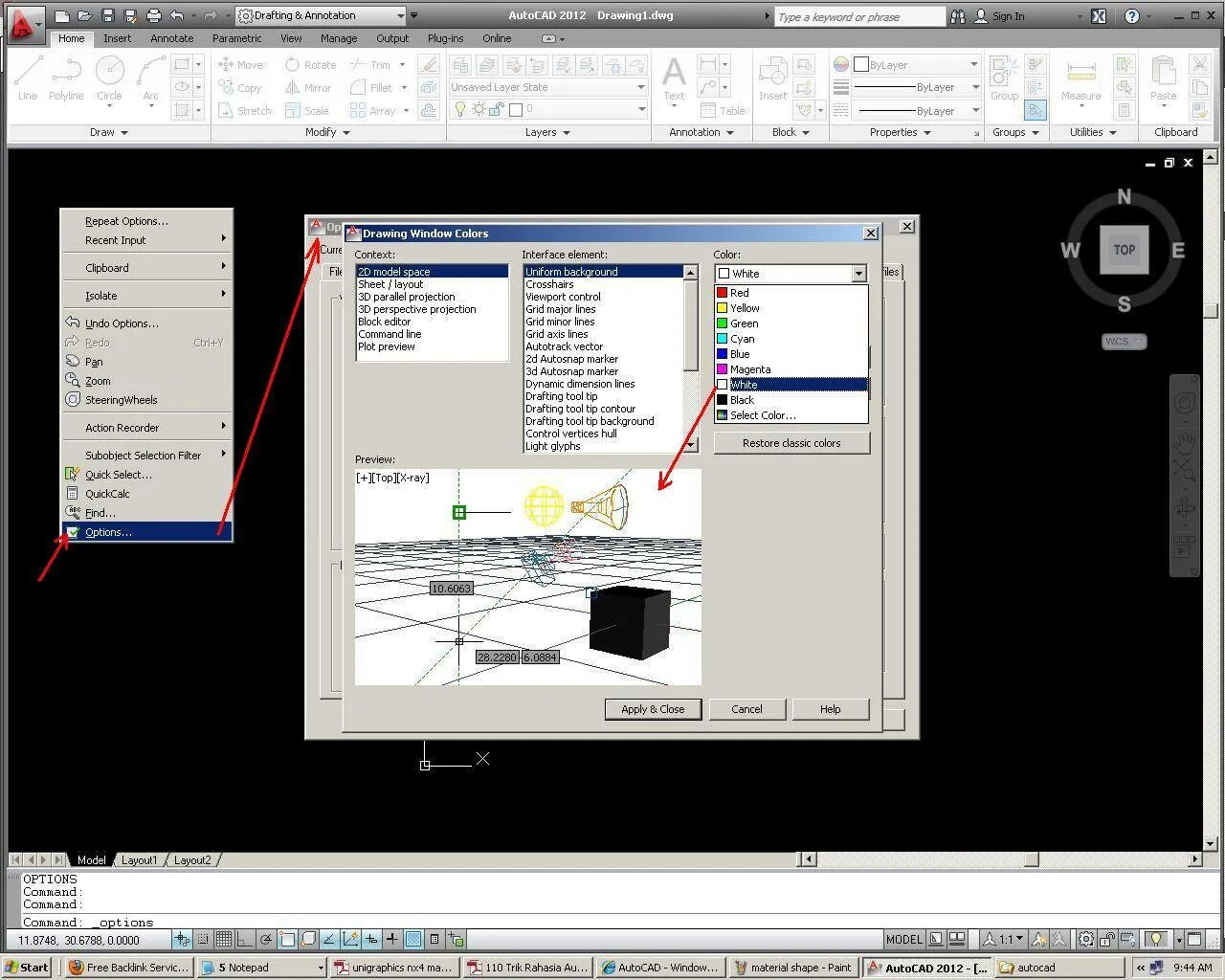Select the Mirror modify tool
The image size is (1225, 980).
point(307,88)
